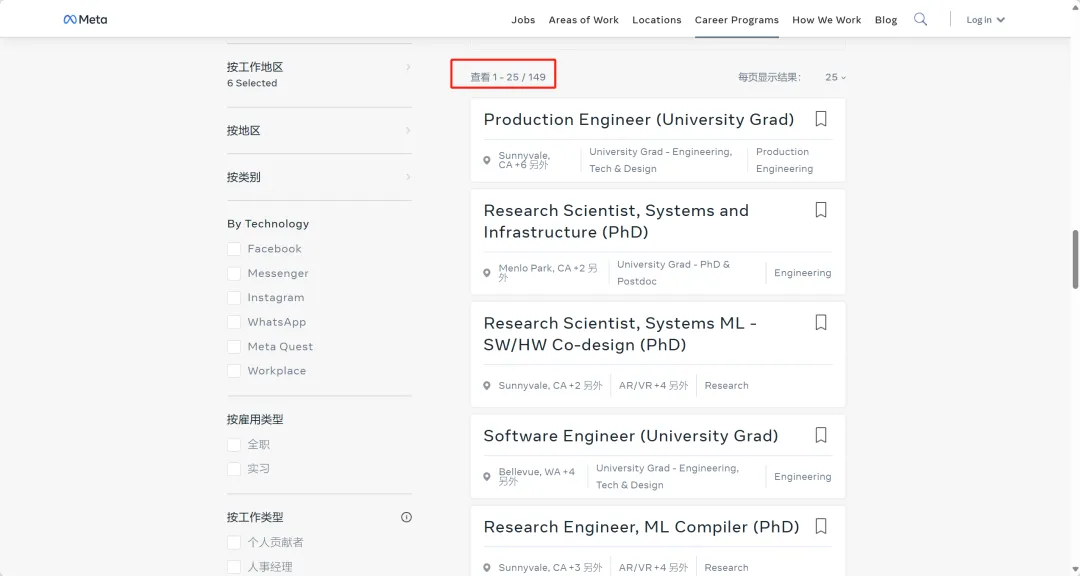This screenshot has width=1080, height=576.
Task: Check the Messenger filter
Action: (x=234, y=274)
